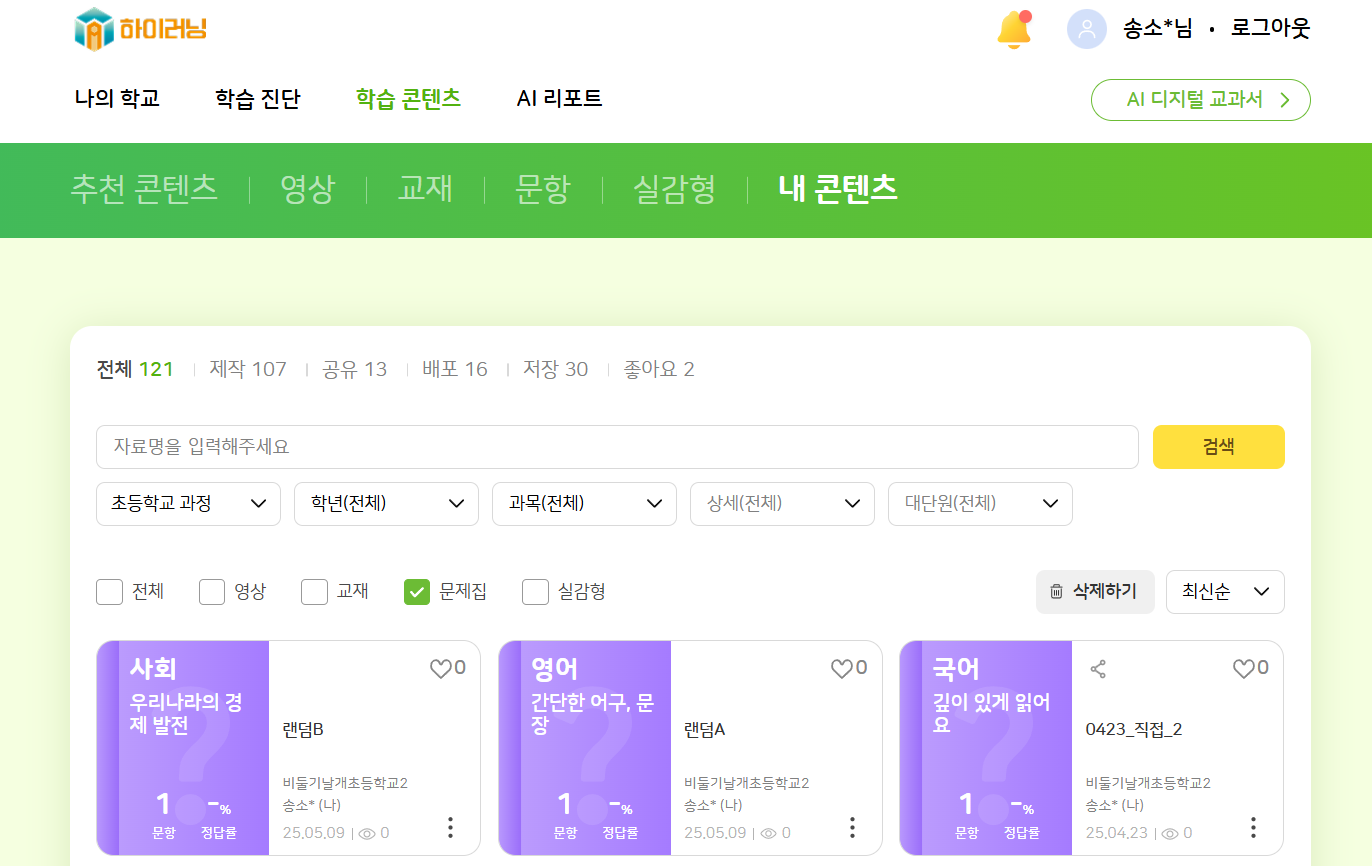The height and width of the screenshot is (866, 1372).
Task: Open three-dot menu on 0423_직접_2 card
Action: tap(1253, 827)
